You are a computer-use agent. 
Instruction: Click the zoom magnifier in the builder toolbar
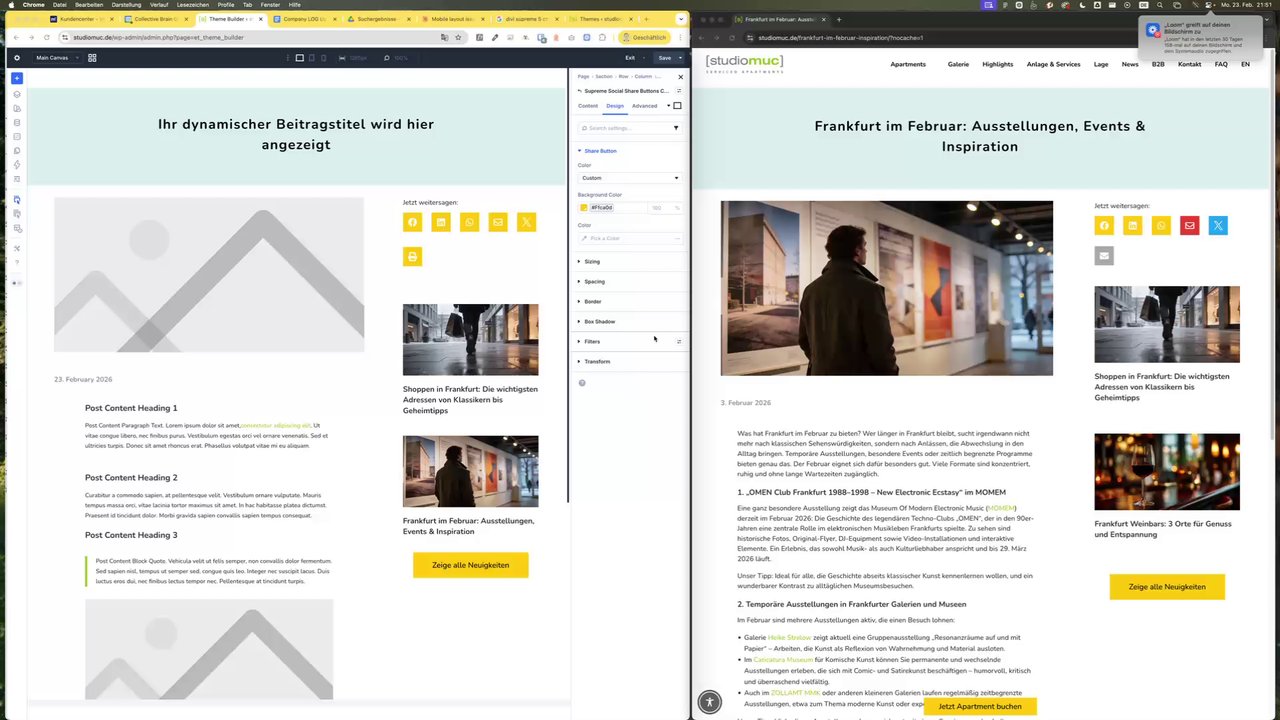[386, 58]
